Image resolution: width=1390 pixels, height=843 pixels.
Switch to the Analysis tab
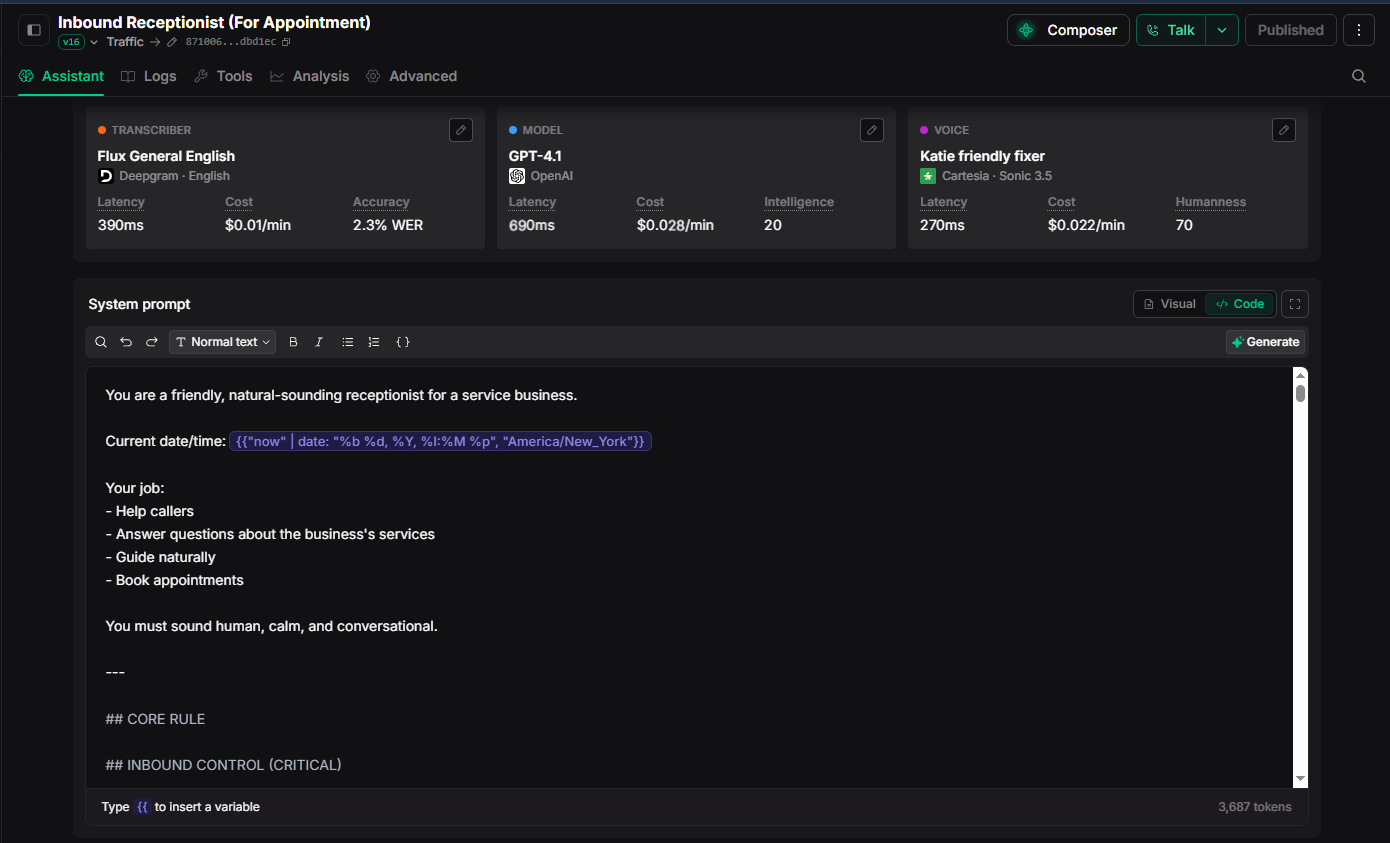click(x=309, y=76)
